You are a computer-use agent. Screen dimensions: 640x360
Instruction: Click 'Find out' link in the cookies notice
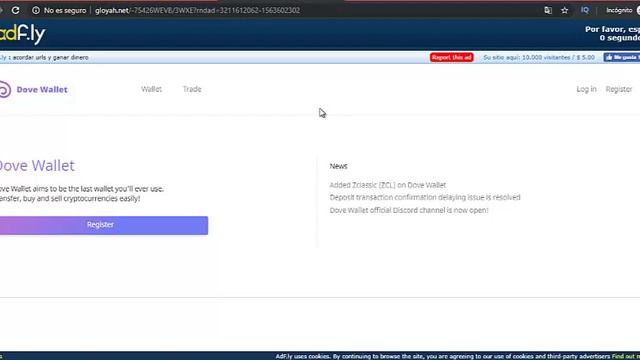click(x=624, y=356)
